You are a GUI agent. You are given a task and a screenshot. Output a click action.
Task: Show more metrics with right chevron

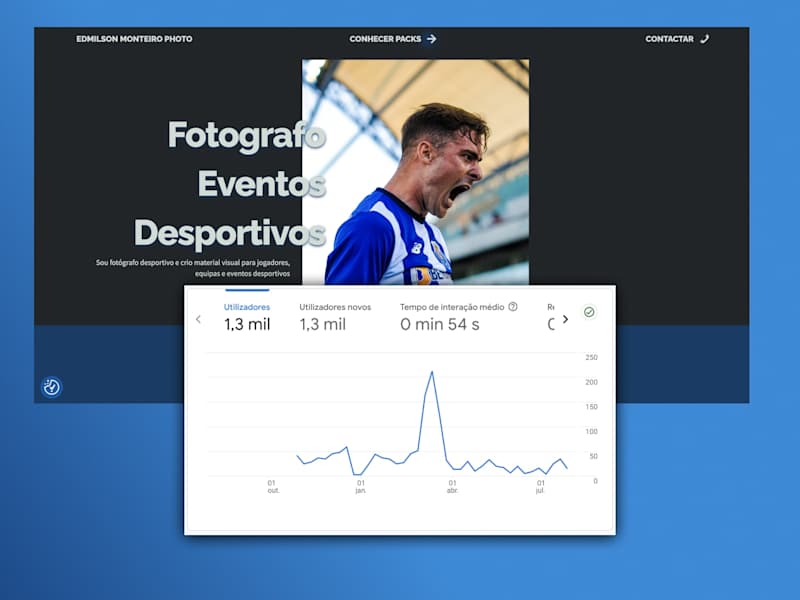pos(565,319)
